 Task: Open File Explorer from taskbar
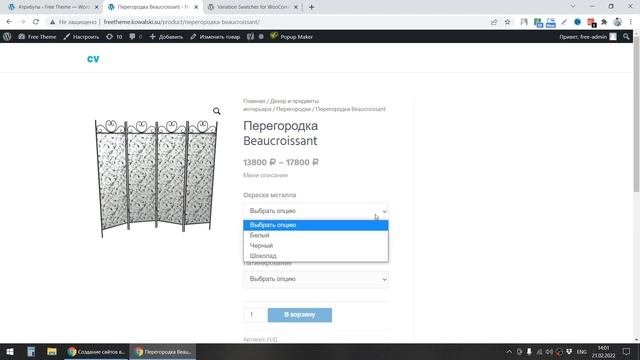(51, 351)
